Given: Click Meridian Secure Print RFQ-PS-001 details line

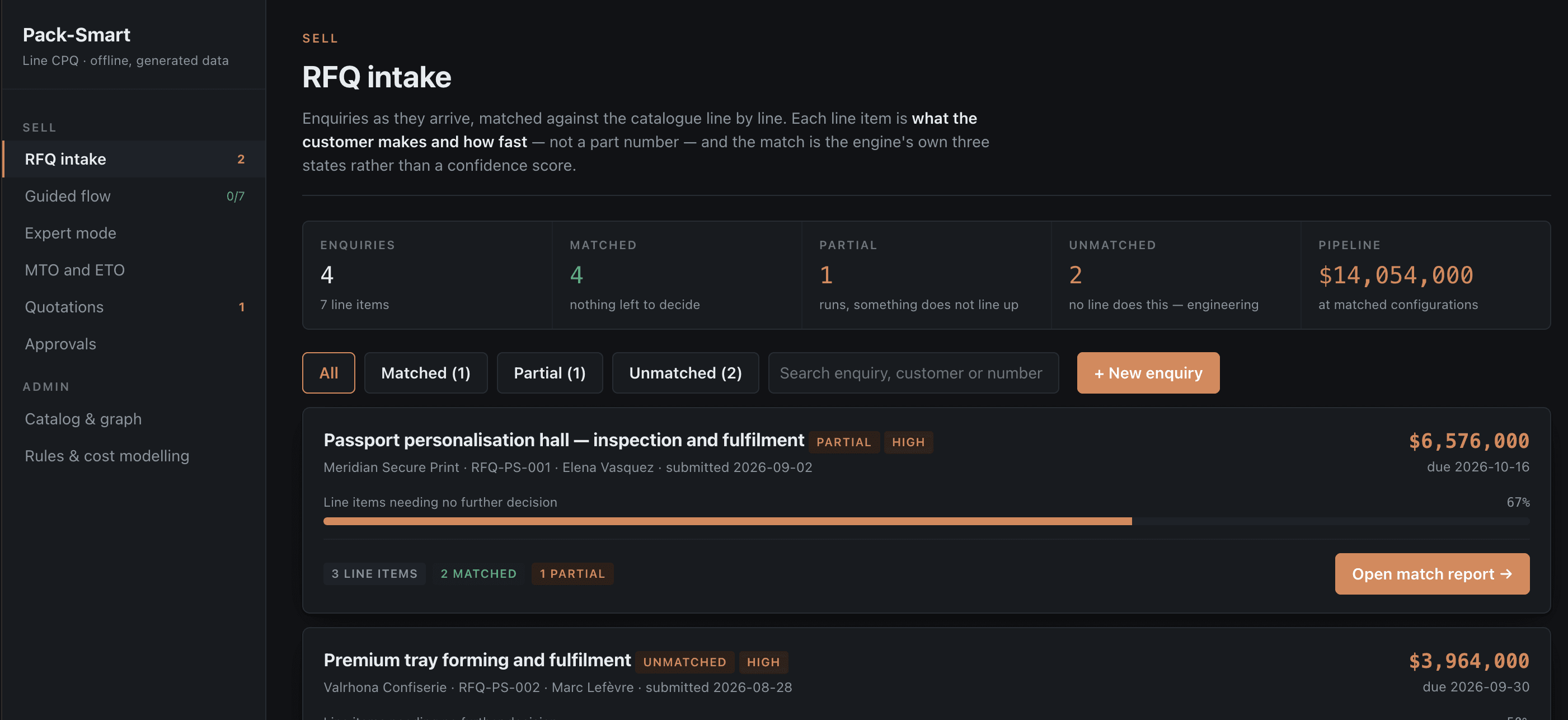Looking at the screenshot, I should point(568,467).
